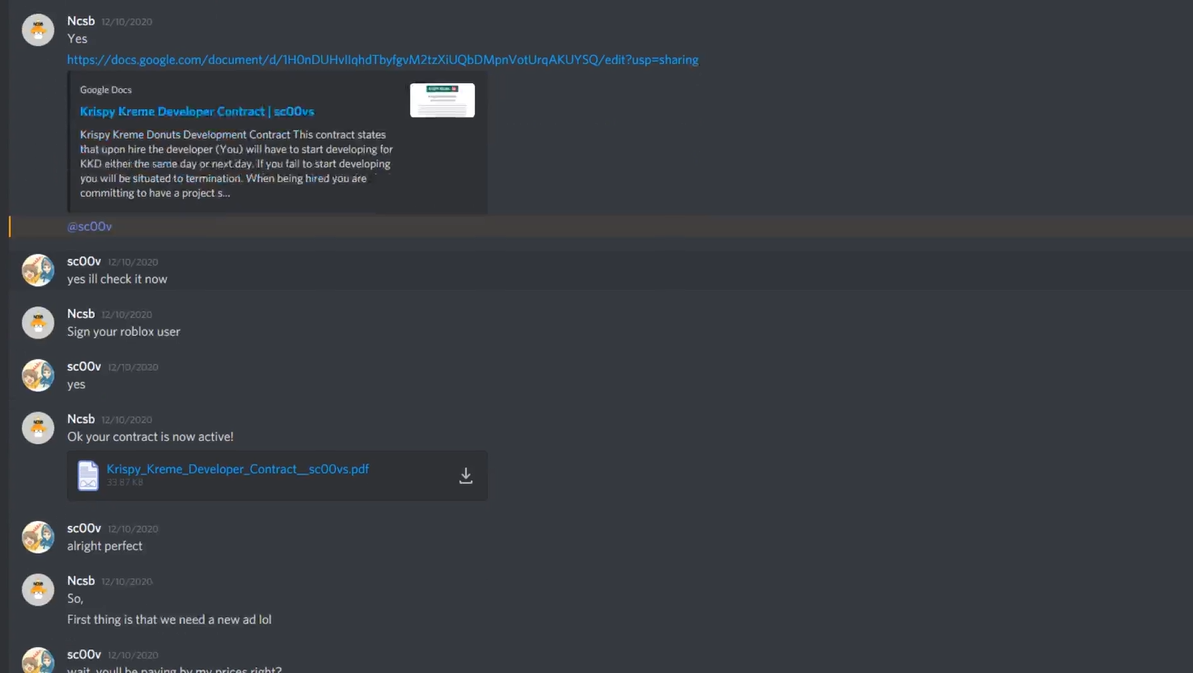Click the @sc00v mention
Viewport: 1193px width, 673px height.
(89, 227)
